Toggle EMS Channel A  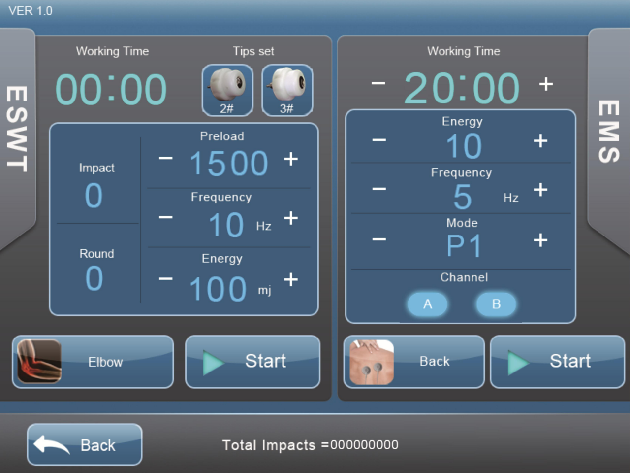coord(427,305)
